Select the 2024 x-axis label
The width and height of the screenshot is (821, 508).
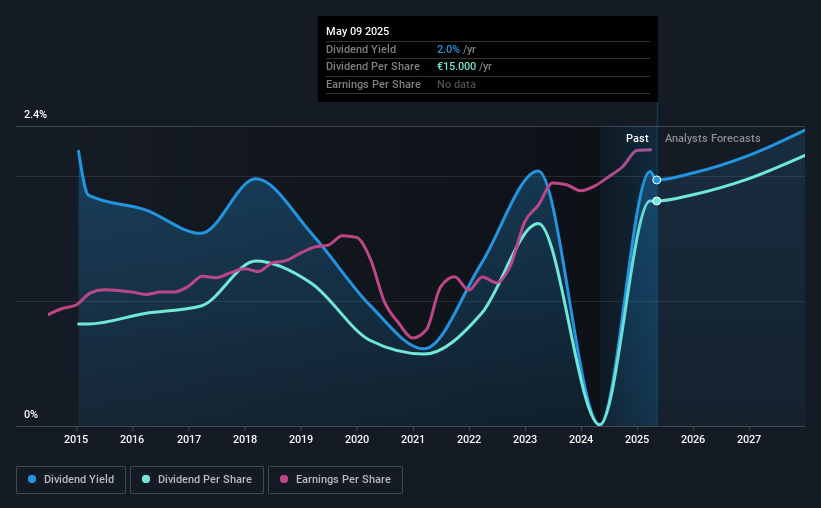581,439
